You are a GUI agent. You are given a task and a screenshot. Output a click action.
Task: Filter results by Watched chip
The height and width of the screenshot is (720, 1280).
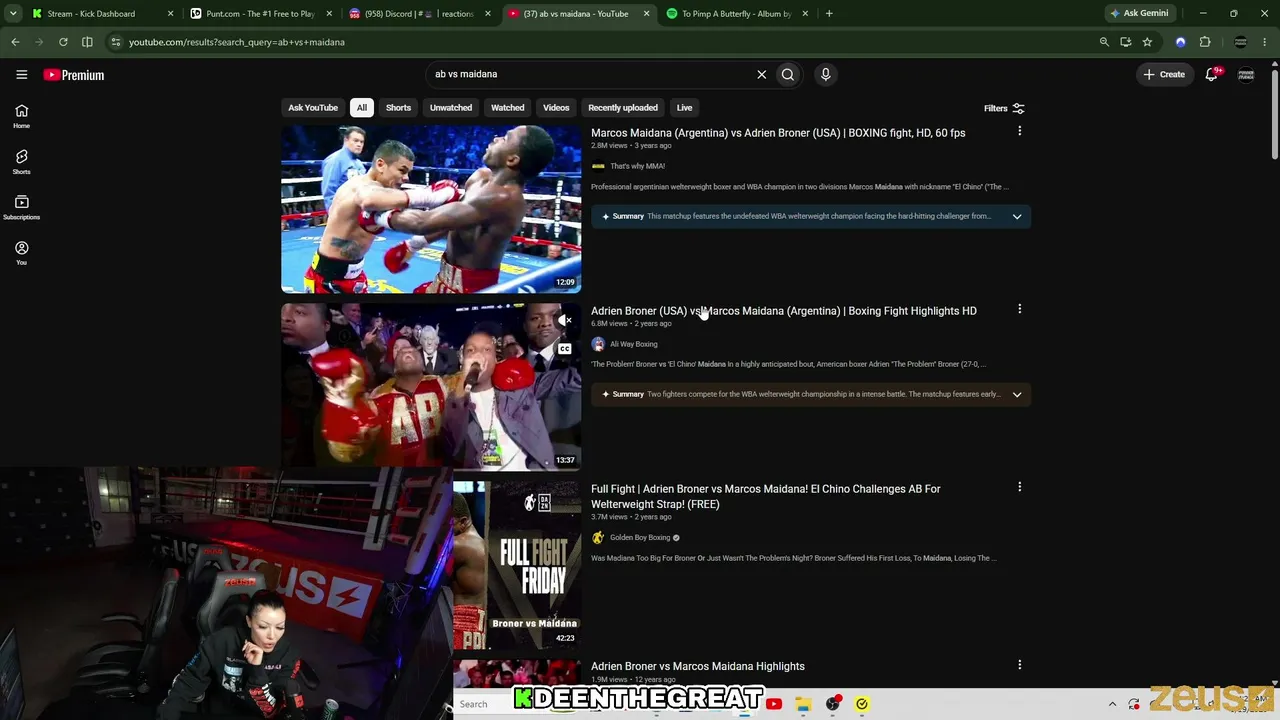tap(507, 108)
